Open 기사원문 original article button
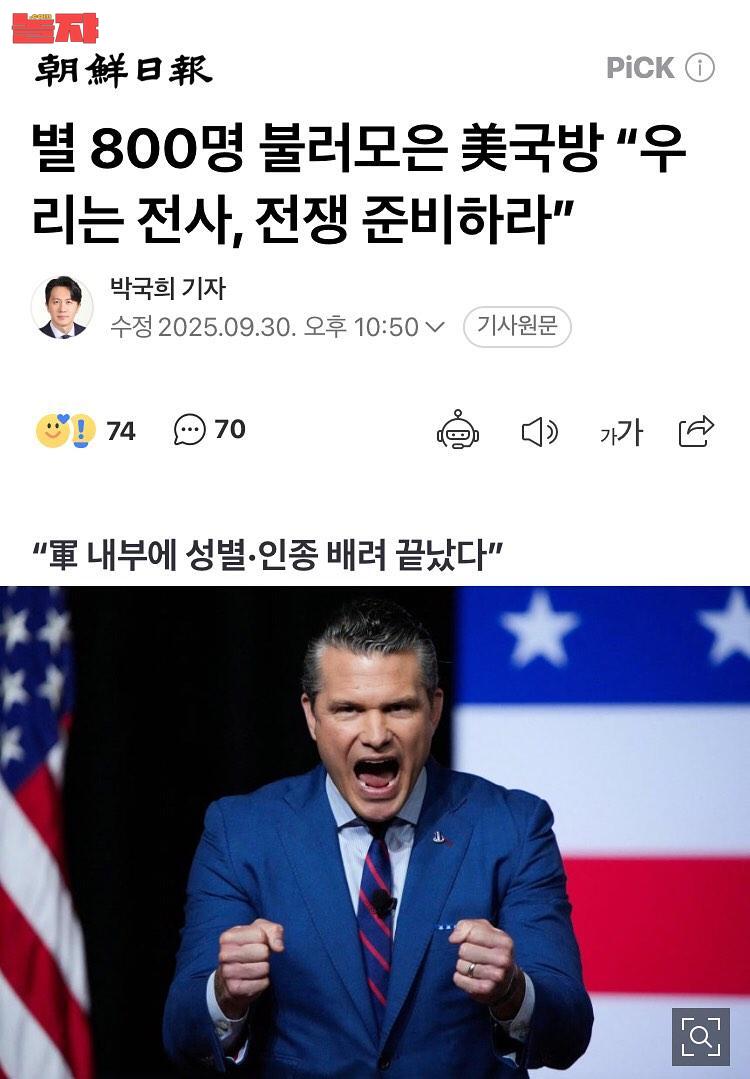The image size is (750, 1079). click(517, 326)
